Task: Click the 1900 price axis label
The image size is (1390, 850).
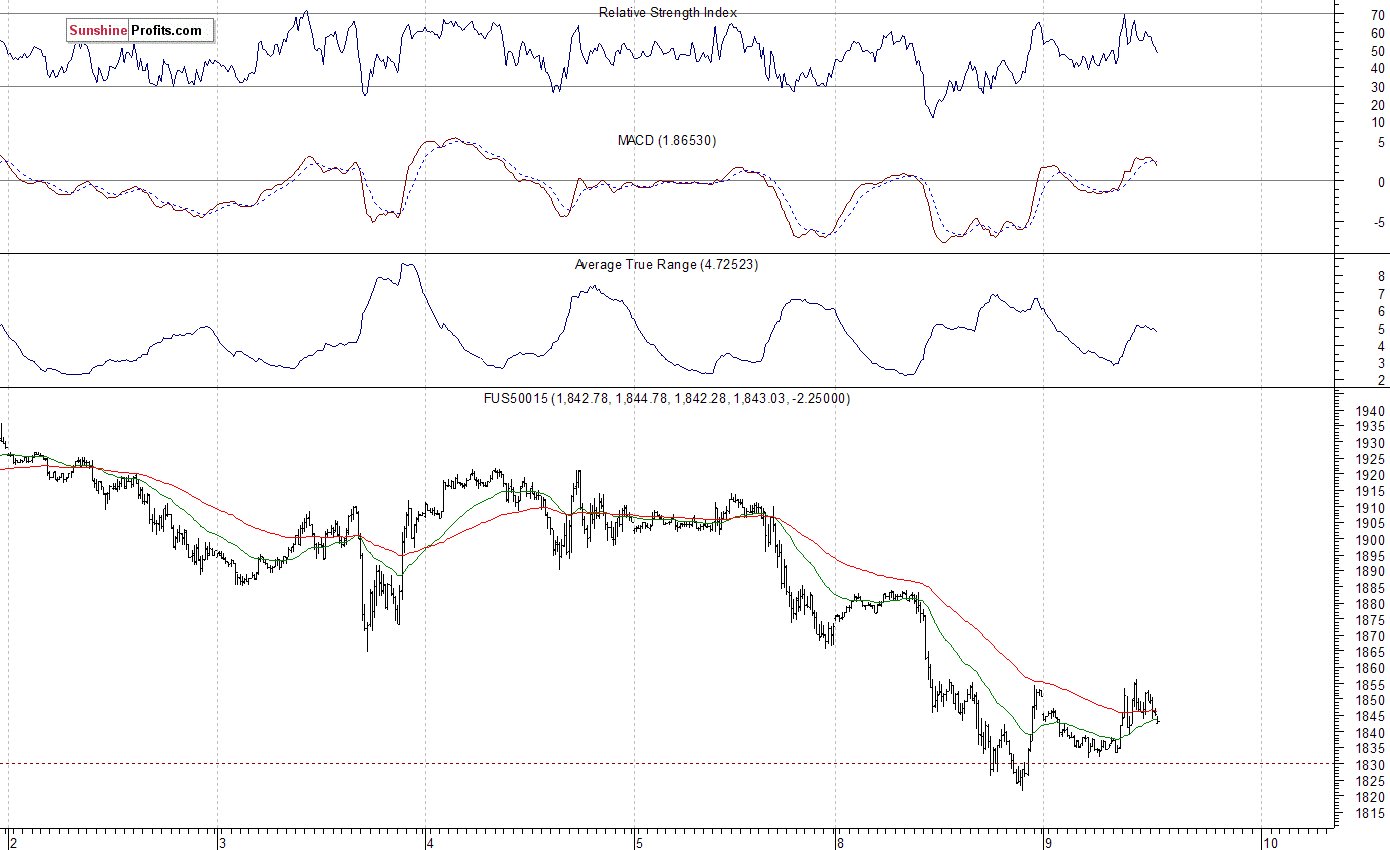Action: 1369,540
